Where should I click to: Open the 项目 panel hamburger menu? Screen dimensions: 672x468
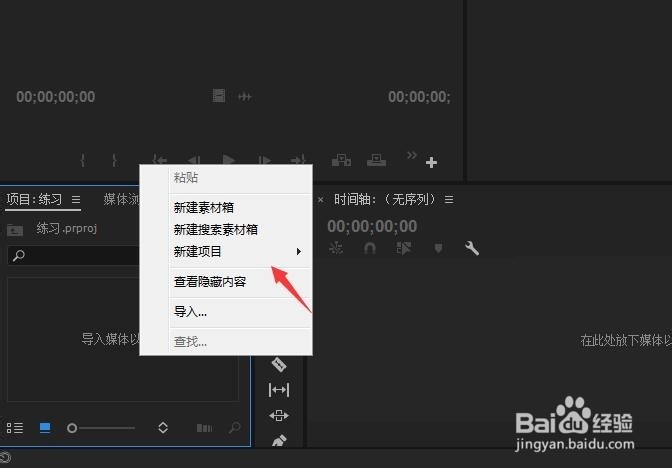coord(76,199)
